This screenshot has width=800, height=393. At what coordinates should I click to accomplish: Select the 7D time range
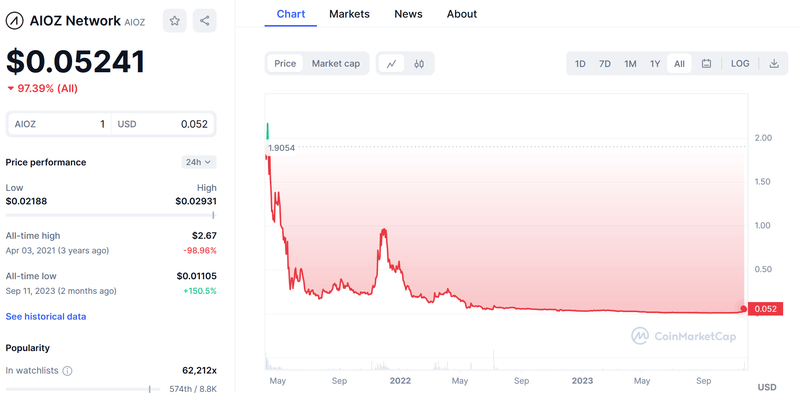[605, 64]
